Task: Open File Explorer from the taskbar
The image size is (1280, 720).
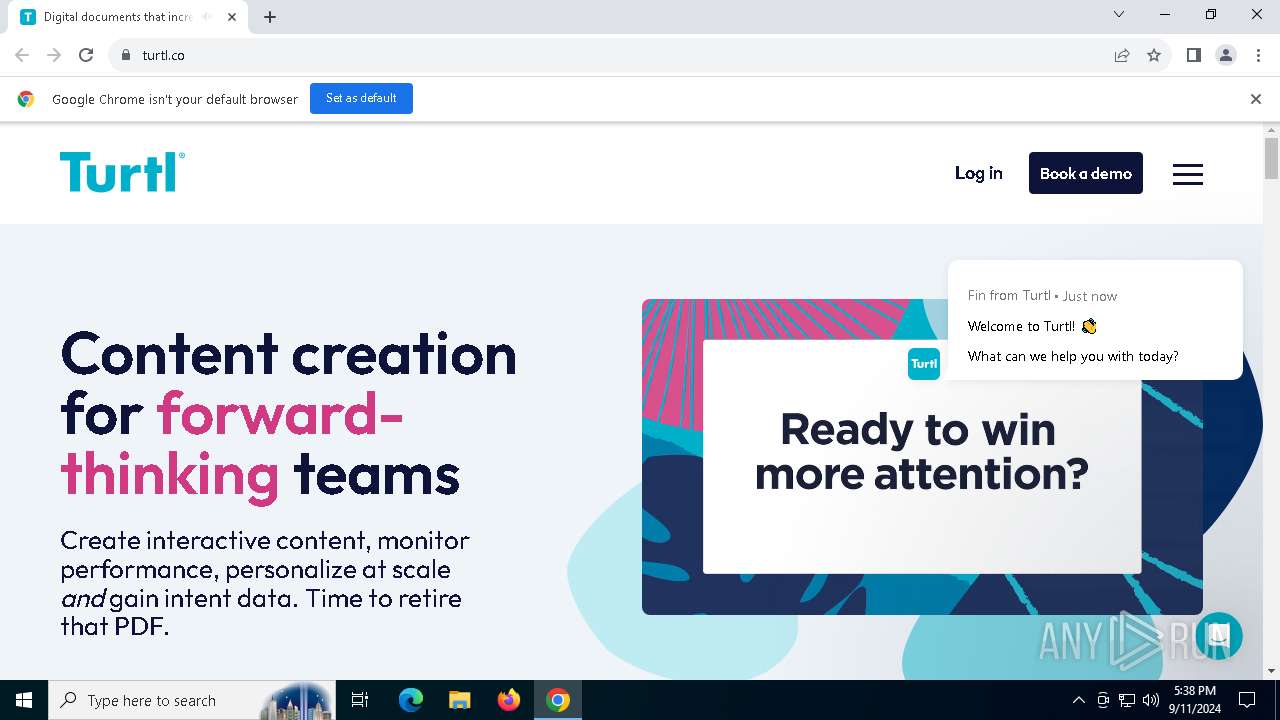Action: coord(459,700)
